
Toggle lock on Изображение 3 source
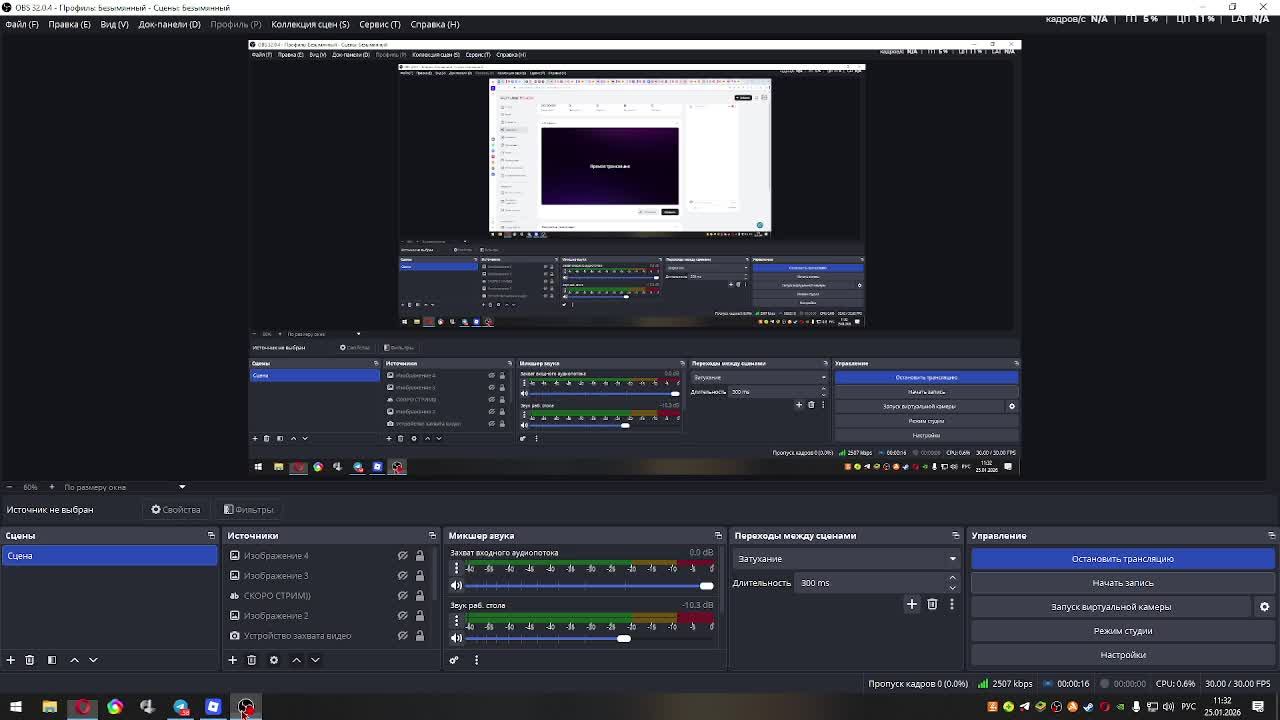pyautogui.click(x=420, y=576)
